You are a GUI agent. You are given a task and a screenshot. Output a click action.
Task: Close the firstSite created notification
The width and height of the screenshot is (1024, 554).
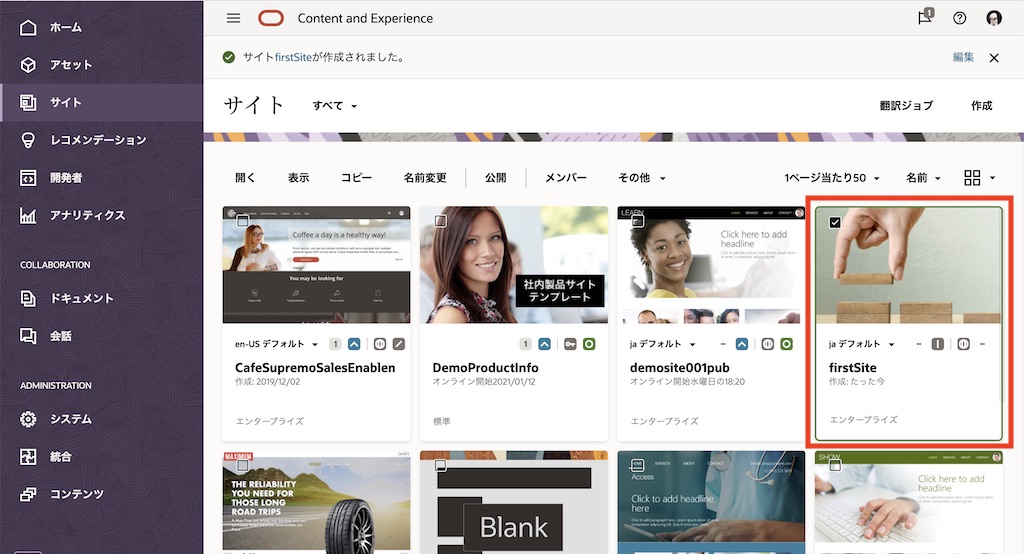994,58
